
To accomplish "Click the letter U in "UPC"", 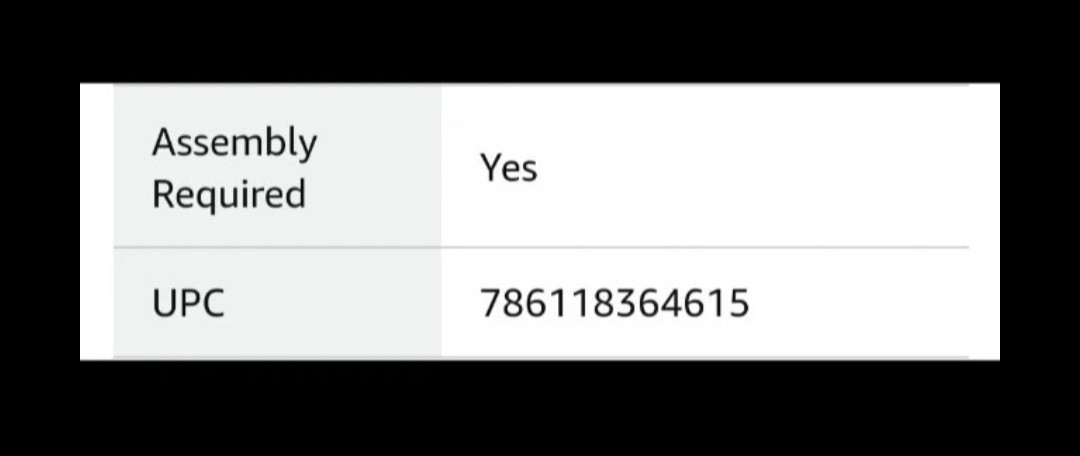I will click(164, 303).
